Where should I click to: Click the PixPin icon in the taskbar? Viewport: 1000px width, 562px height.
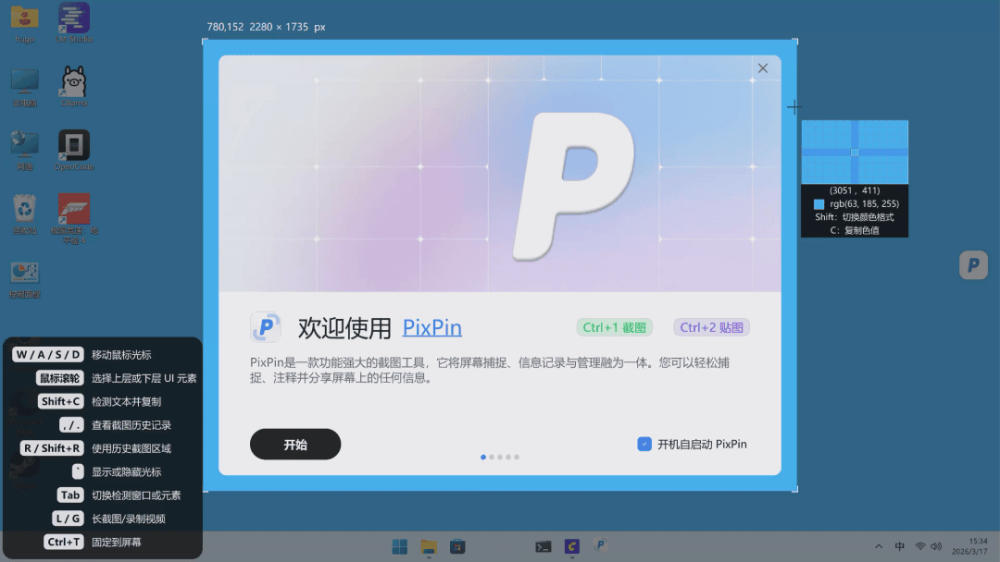coord(600,545)
